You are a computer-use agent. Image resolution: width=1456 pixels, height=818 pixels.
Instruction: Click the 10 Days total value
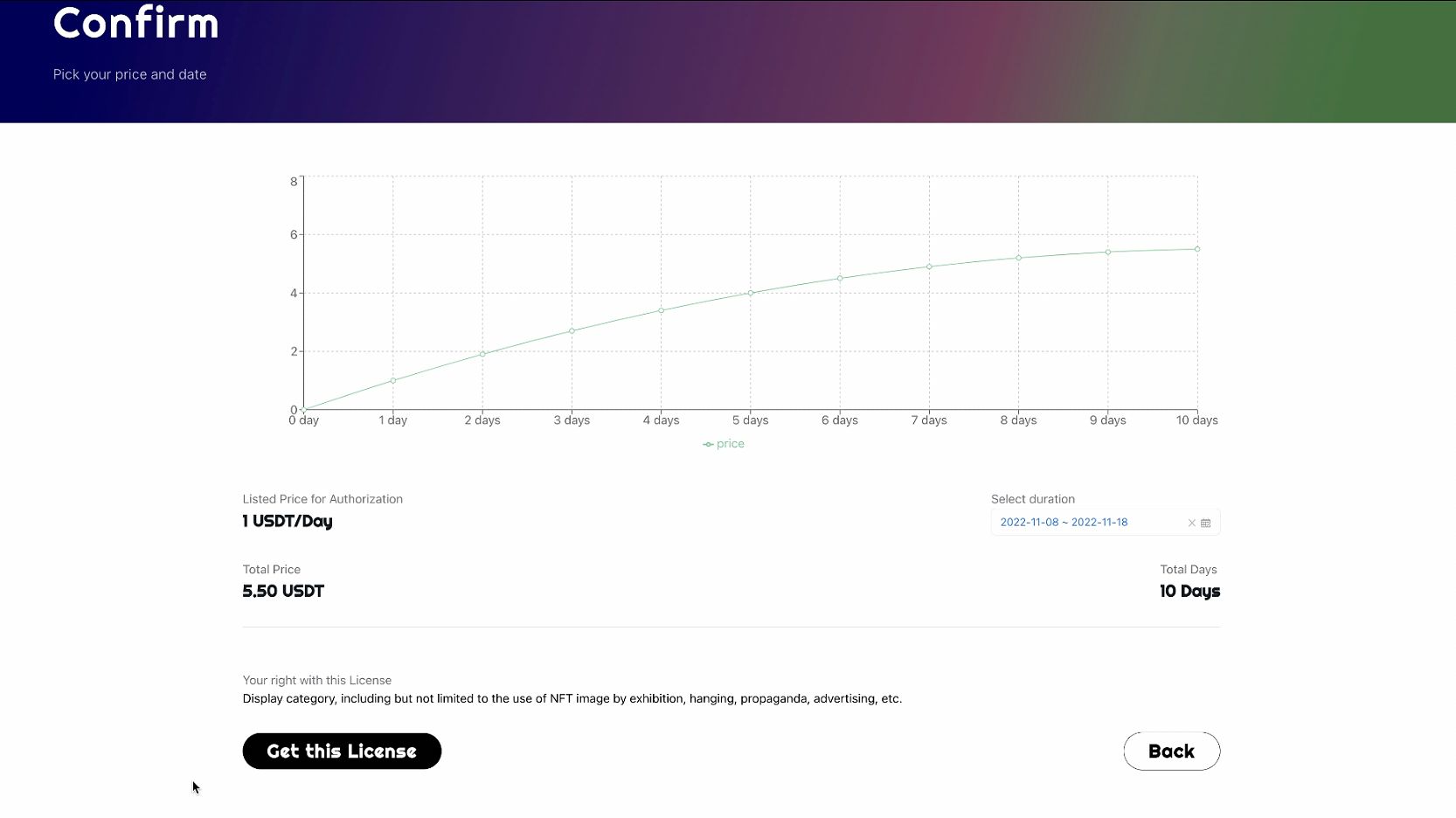pos(1189,592)
